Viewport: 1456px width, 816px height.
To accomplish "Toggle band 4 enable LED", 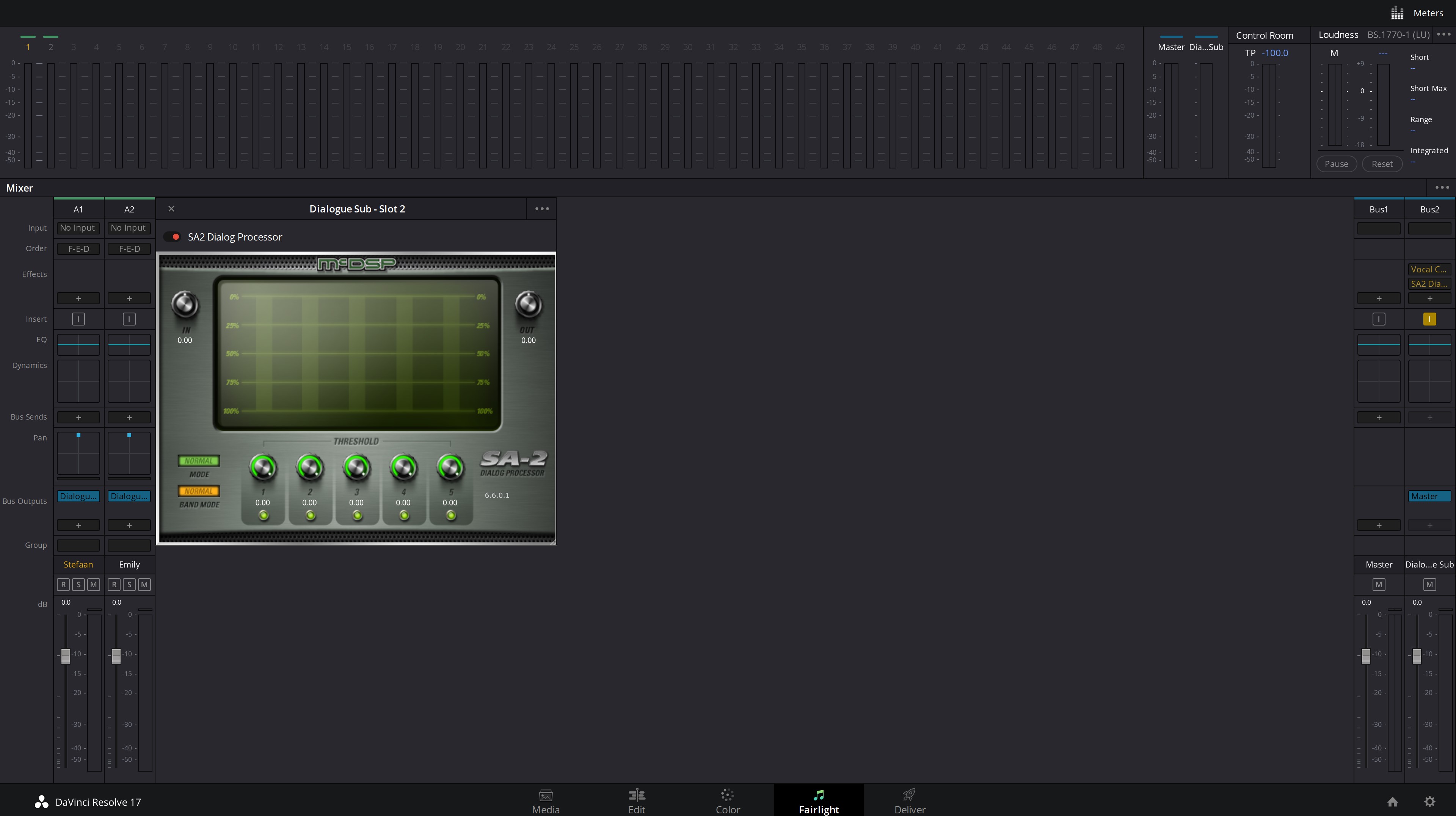I will [404, 515].
